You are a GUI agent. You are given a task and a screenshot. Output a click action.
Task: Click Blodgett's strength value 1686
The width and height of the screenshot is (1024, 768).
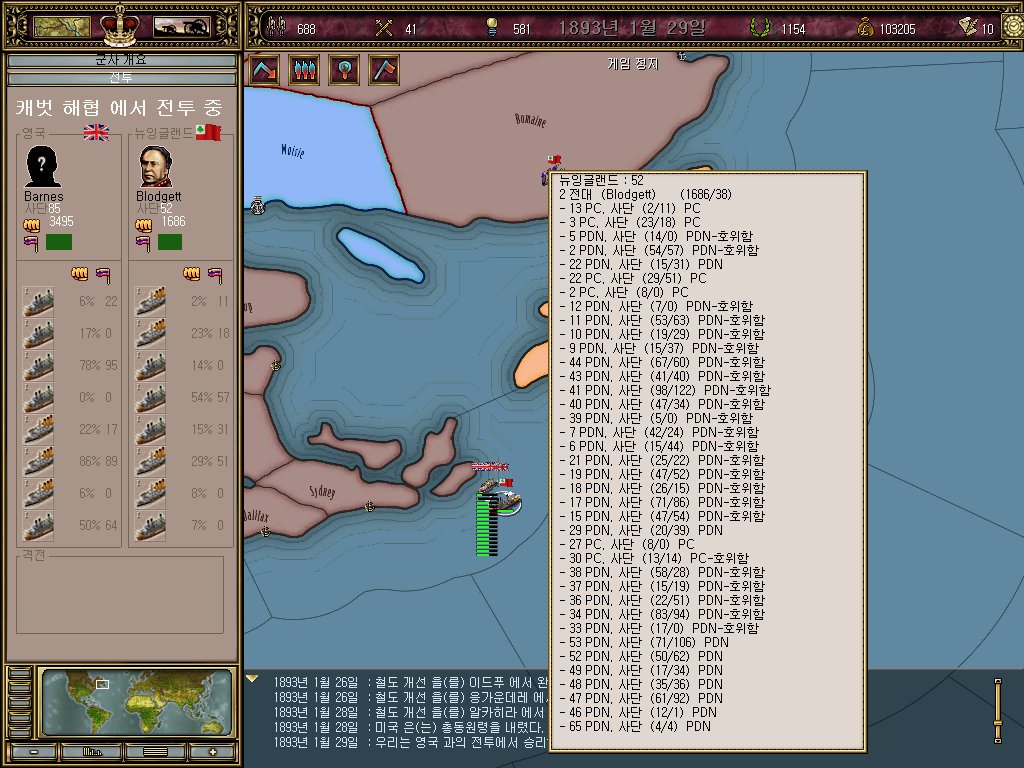tap(174, 221)
